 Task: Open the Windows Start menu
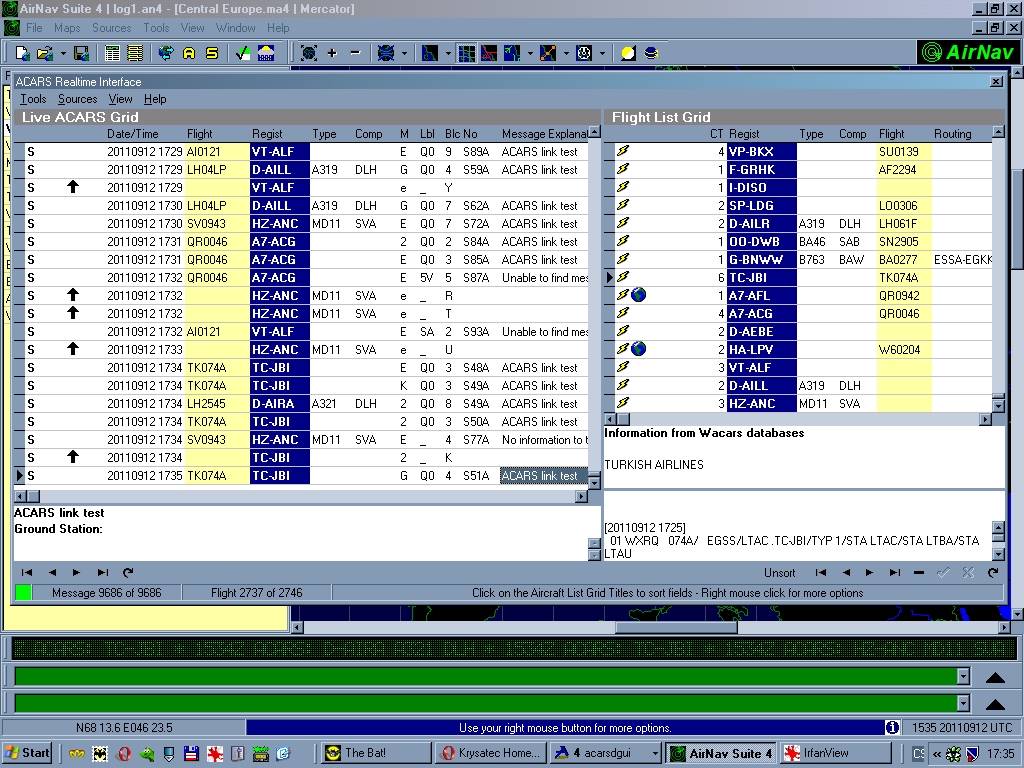[27, 753]
